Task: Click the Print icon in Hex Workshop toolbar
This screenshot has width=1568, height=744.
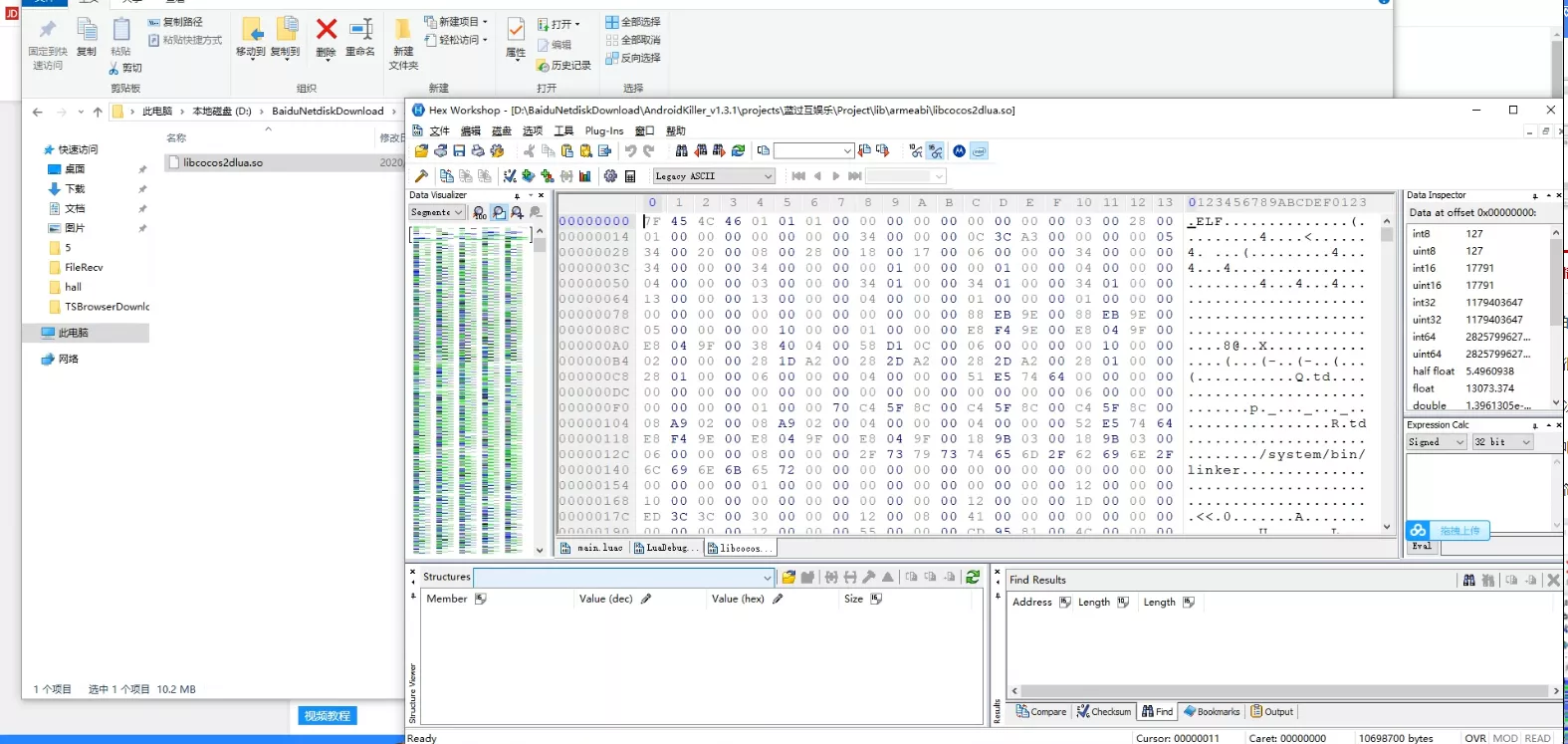Action: coord(478,150)
